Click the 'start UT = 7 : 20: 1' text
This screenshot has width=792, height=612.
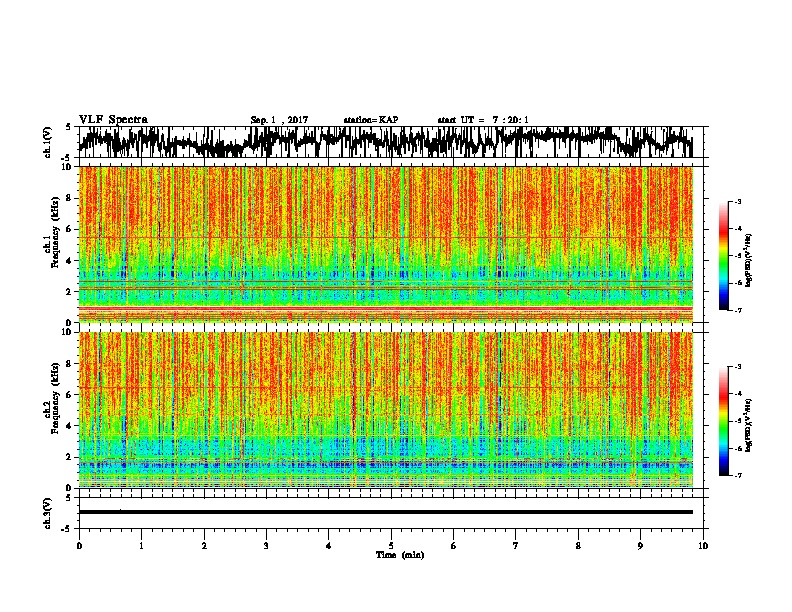coord(483,120)
